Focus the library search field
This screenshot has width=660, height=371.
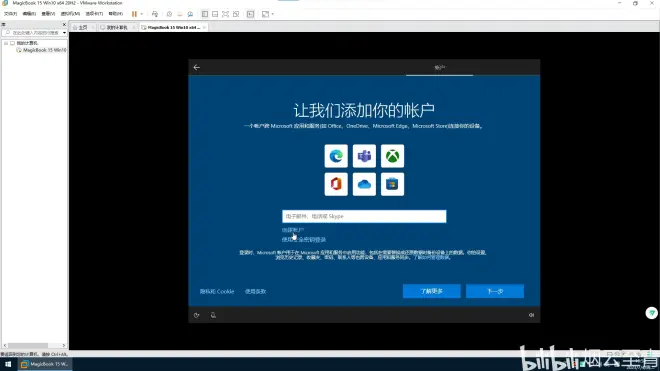pos(32,32)
